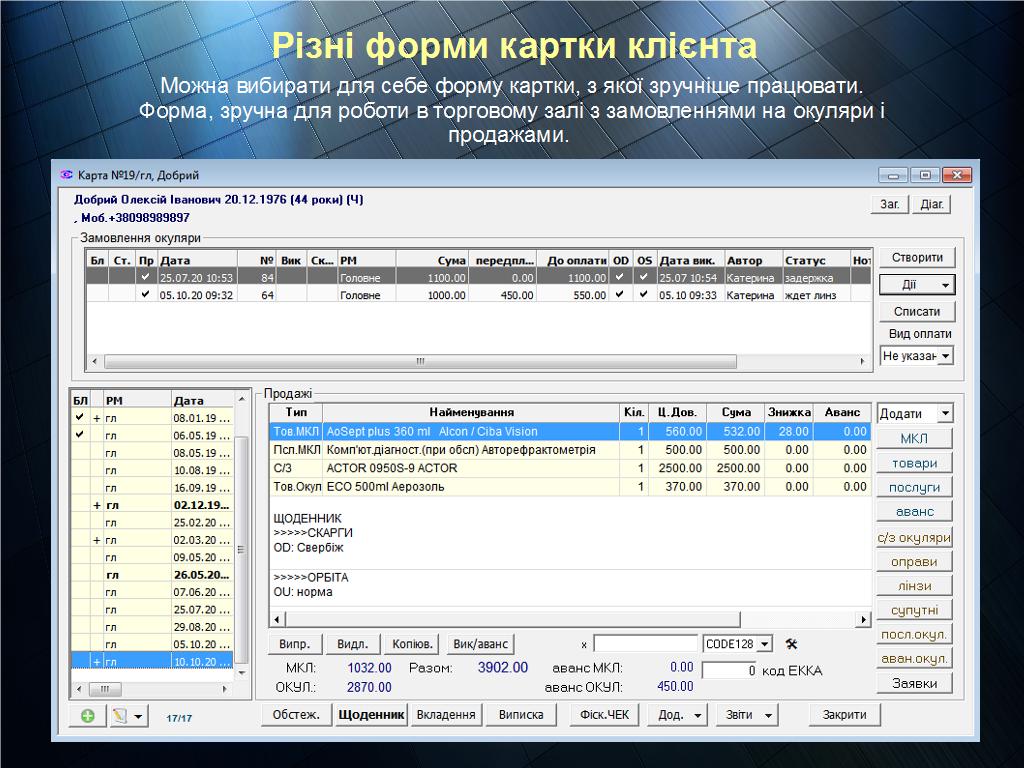Image resolution: width=1024 pixels, height=768 pixels.
Task: Click the eye app icon in title bar
Action: pyautogui.click(x=67, y=174)
